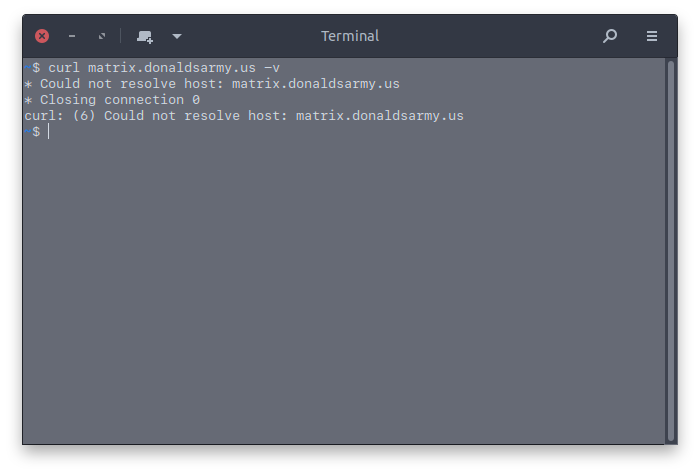The height and width of the screenshot is (475, 700).
Task: Open the hamburger menu
Action: (652, 36)
